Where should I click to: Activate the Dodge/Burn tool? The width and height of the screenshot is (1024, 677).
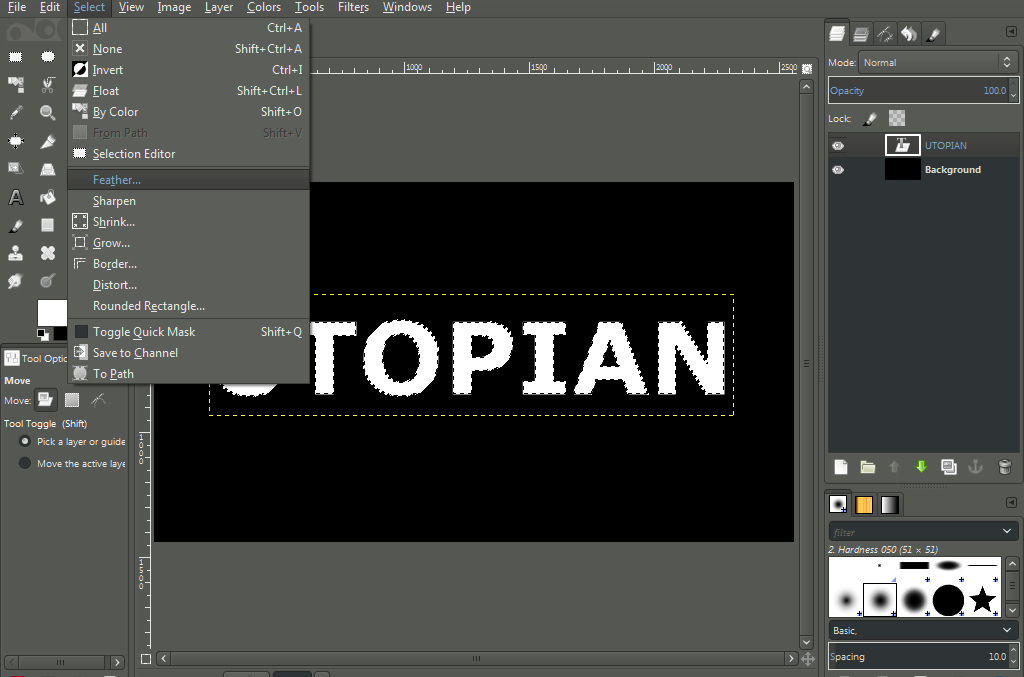click(48, 281)
